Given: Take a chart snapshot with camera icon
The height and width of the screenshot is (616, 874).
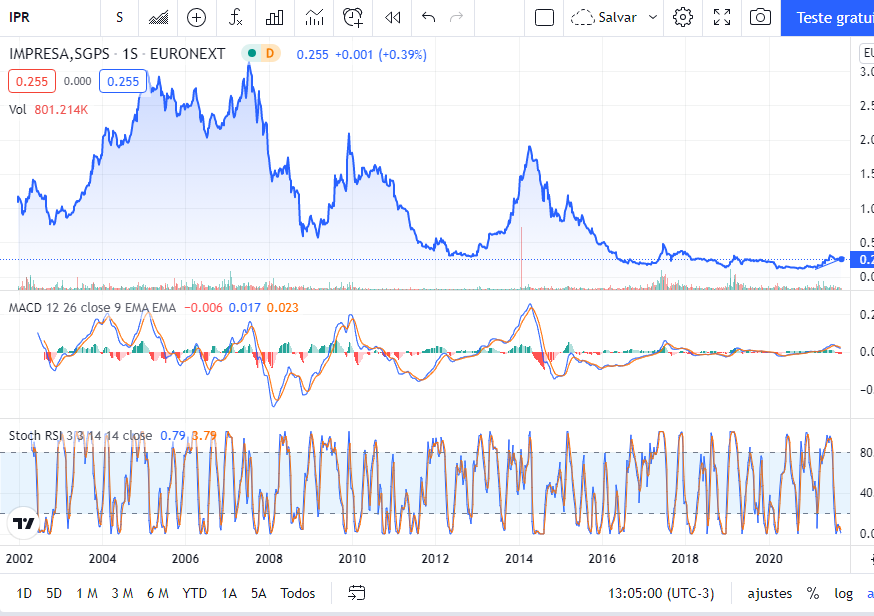Looking at the screenshot, I should coord(760,17).
